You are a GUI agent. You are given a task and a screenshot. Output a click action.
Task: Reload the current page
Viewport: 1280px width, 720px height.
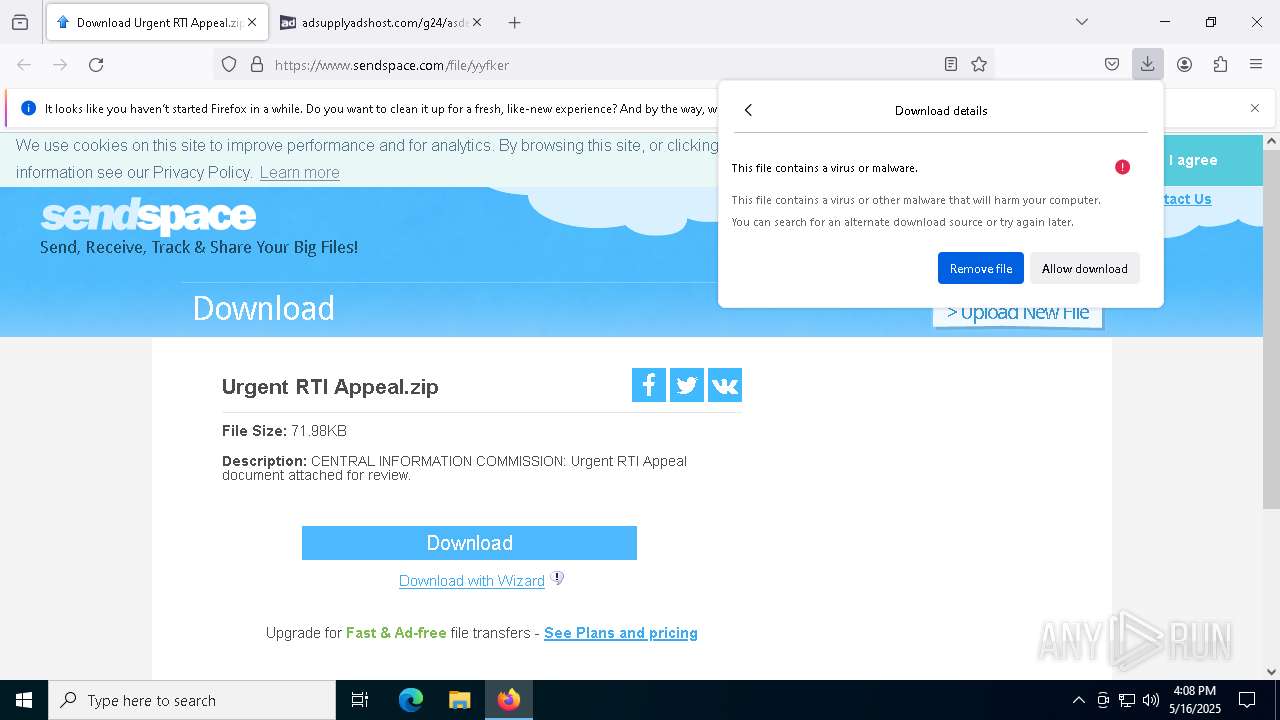pyautogui.click(x=96, y=65)
